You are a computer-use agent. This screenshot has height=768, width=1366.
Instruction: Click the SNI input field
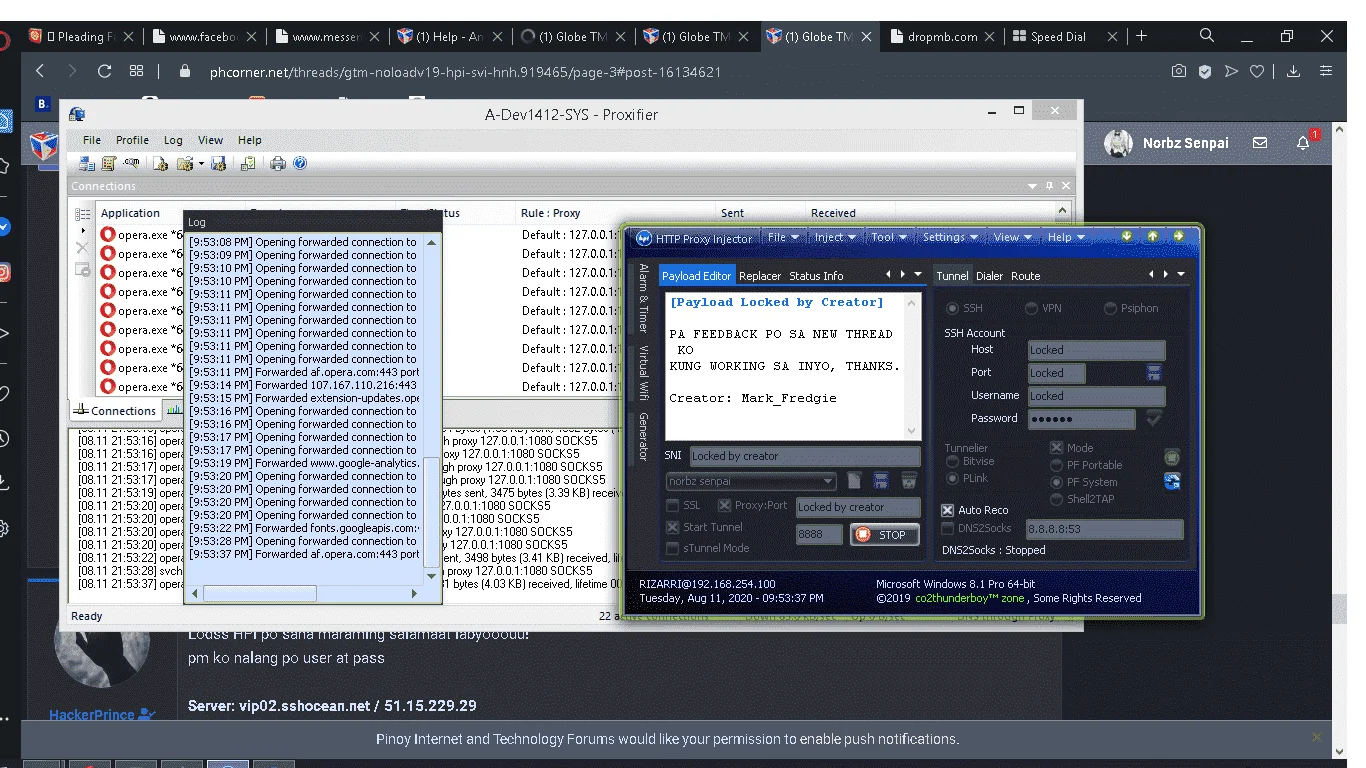[x=804, y=456]
